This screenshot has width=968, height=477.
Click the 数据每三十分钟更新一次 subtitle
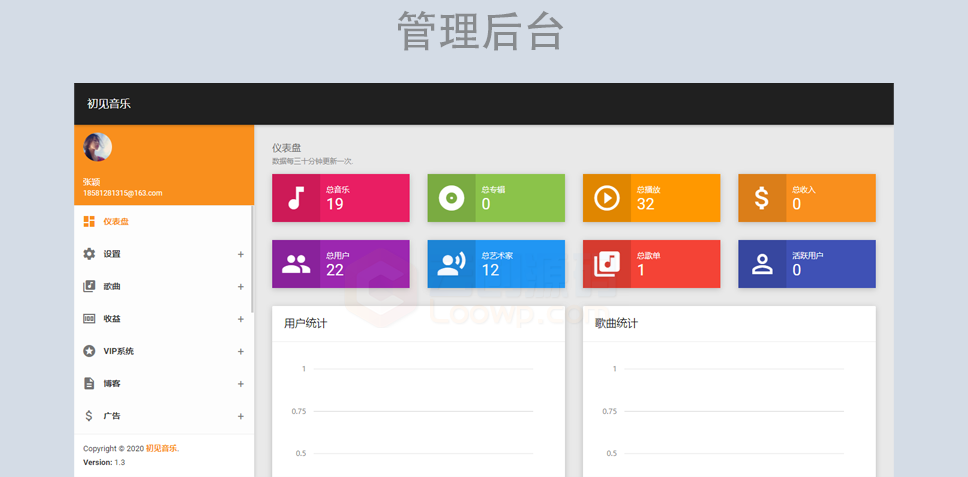click(312, 161)
